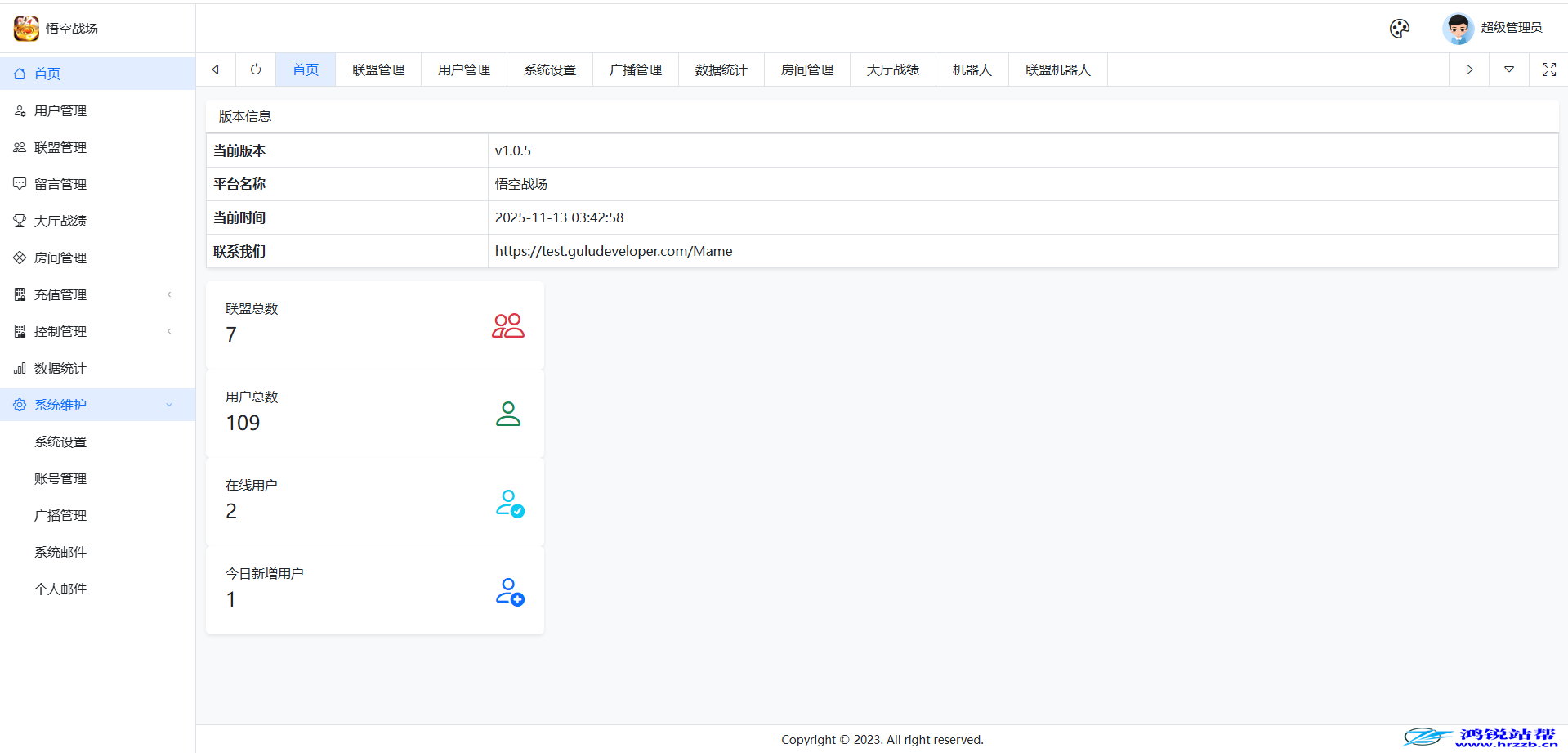This screenshot has width=1568, height=753.
Task: Click the guludeveloper contact URL
Action: pyautogui.click(x=613, y=251)
